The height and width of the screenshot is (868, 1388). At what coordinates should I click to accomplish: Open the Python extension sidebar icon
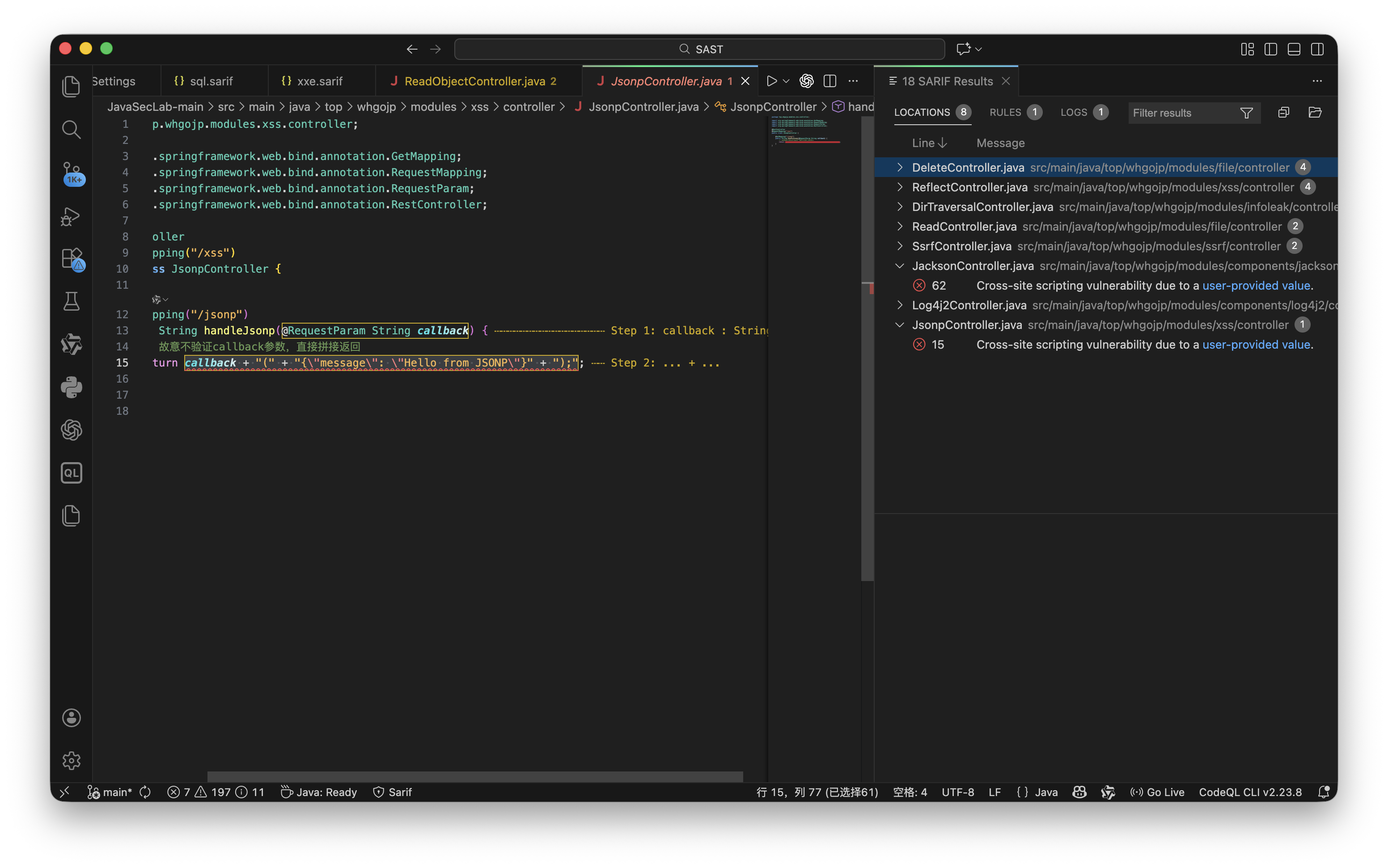click(71, 388)
